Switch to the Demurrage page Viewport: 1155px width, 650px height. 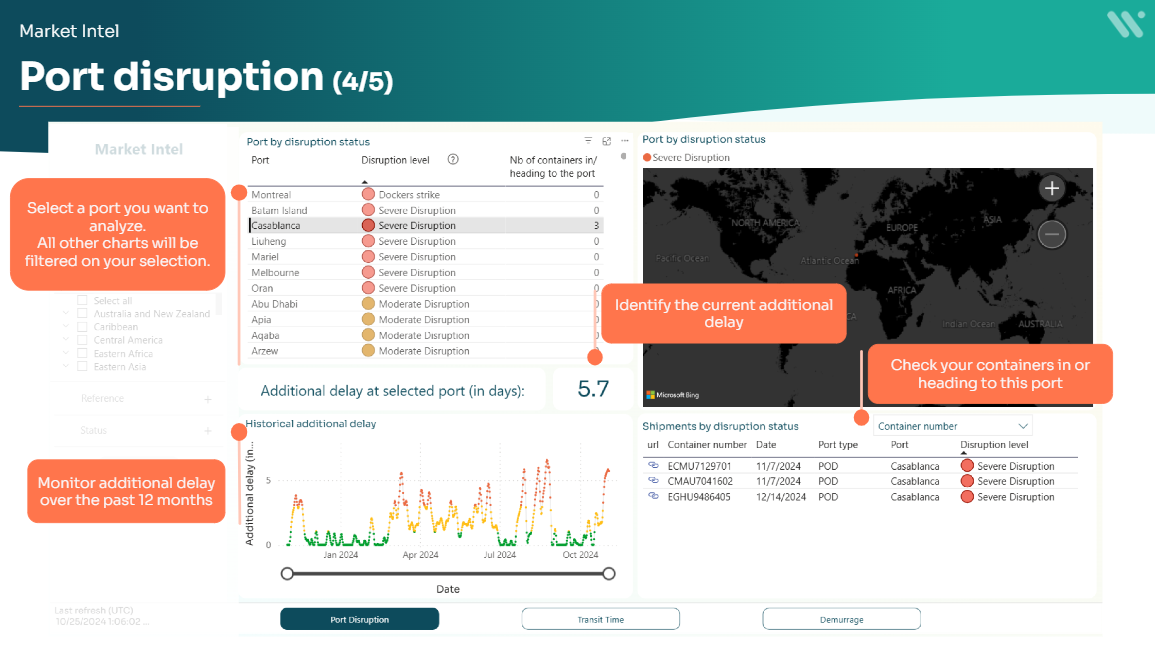(x=841, y=619)
